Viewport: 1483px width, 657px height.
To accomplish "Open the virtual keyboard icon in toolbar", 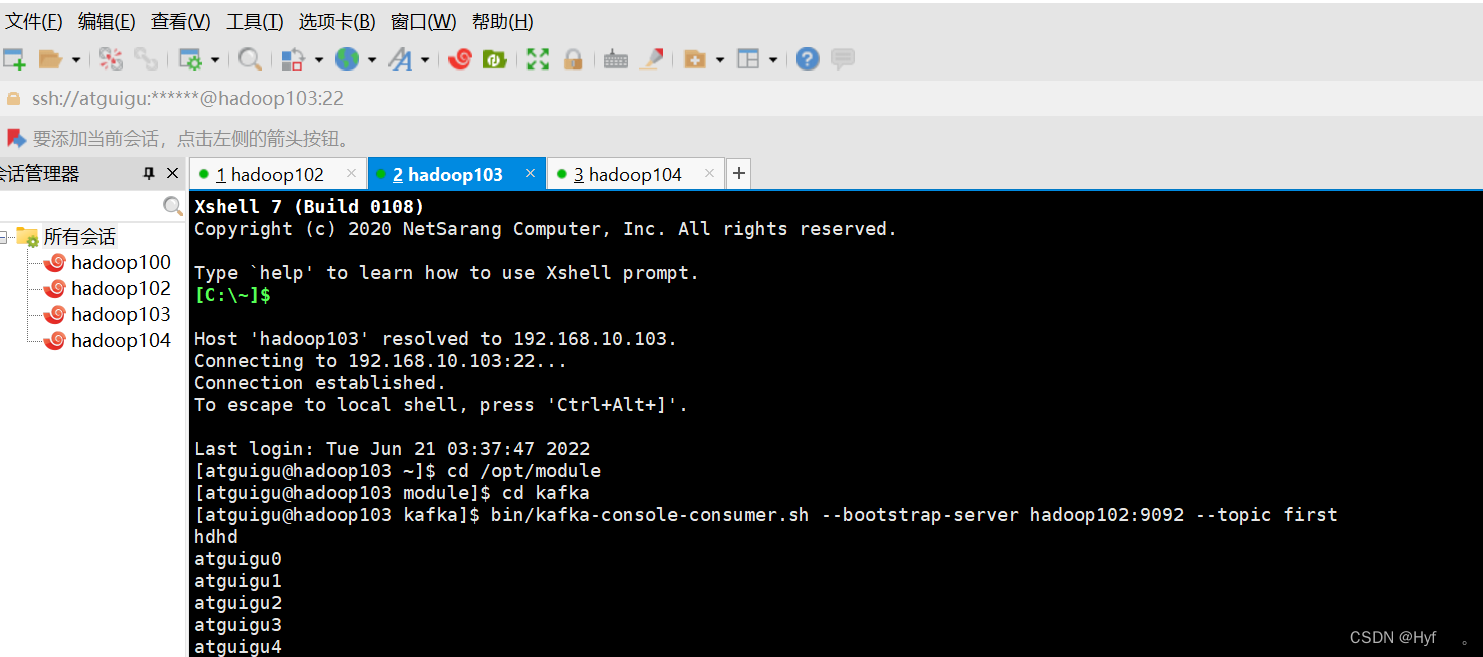I will coord(616,60).
